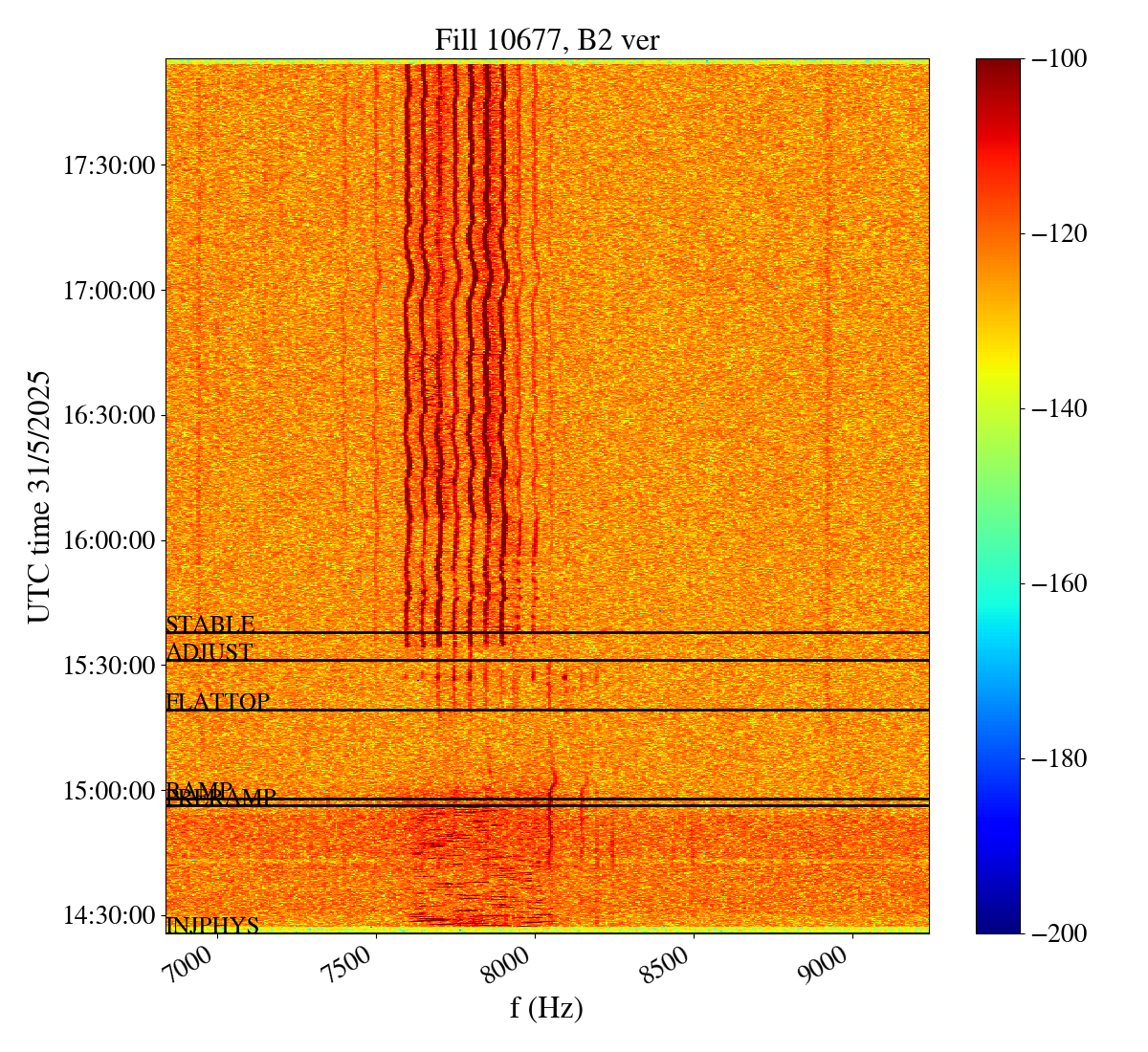Select the STABLE phase marker label
The height and width of the screenshot is (1052, 1148).
point(210,625)
